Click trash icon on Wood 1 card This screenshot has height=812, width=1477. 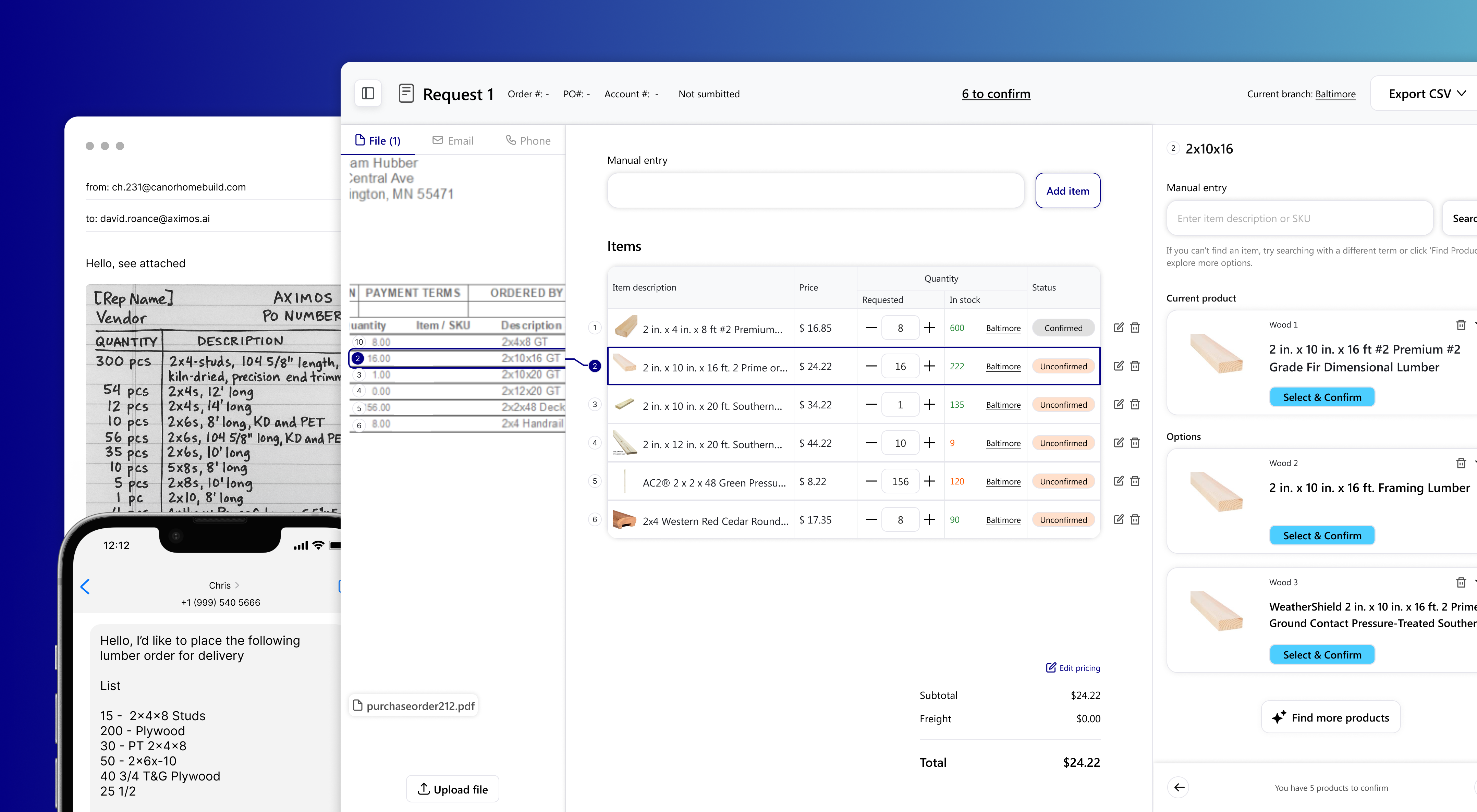coord(1460,325)
